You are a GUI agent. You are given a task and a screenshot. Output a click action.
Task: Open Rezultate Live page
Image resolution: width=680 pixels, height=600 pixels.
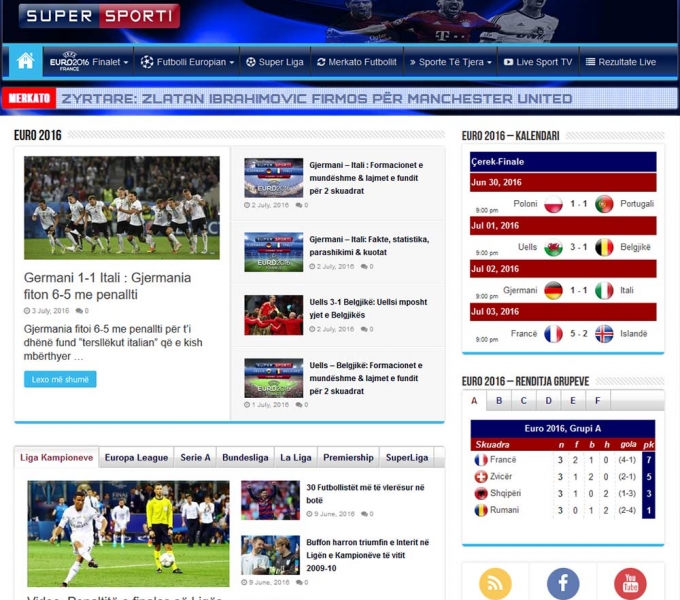click(621, 62)
